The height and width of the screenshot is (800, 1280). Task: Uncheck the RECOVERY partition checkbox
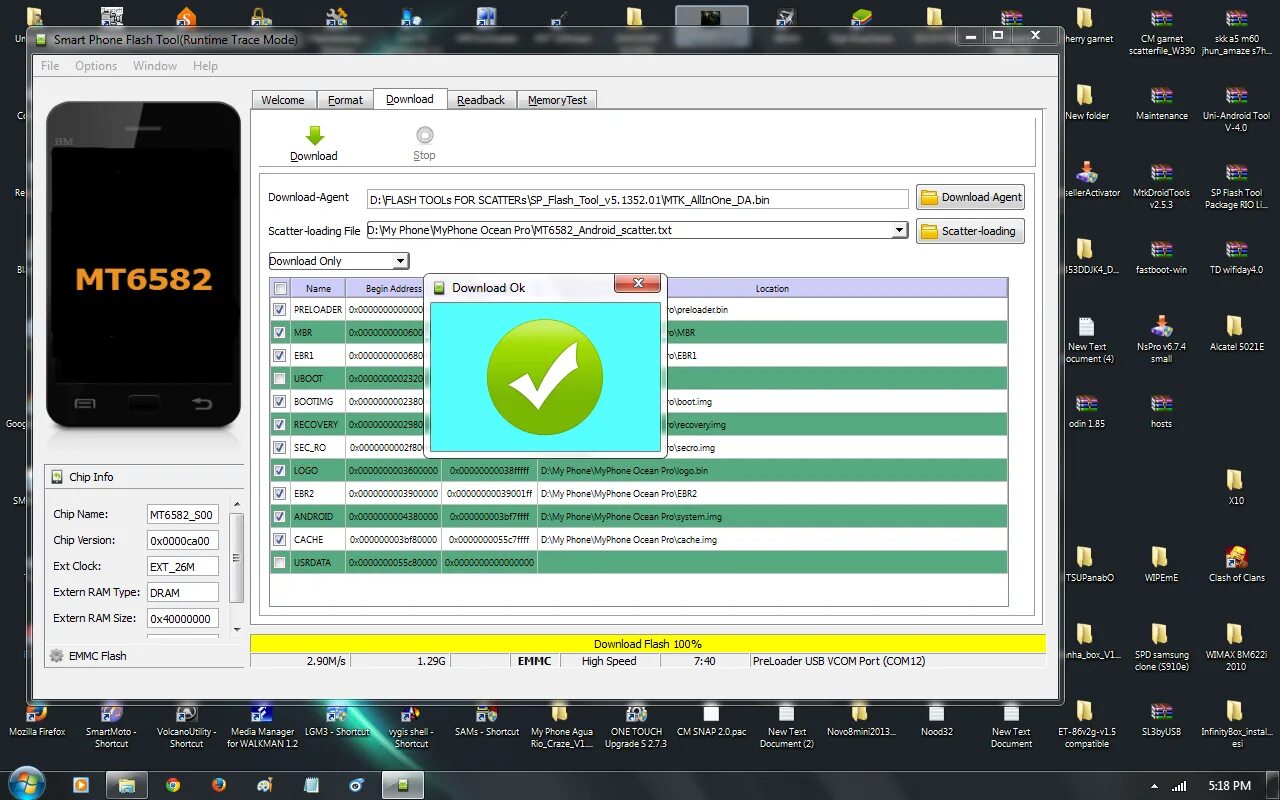pyautogui.click(x=280, y=425)
